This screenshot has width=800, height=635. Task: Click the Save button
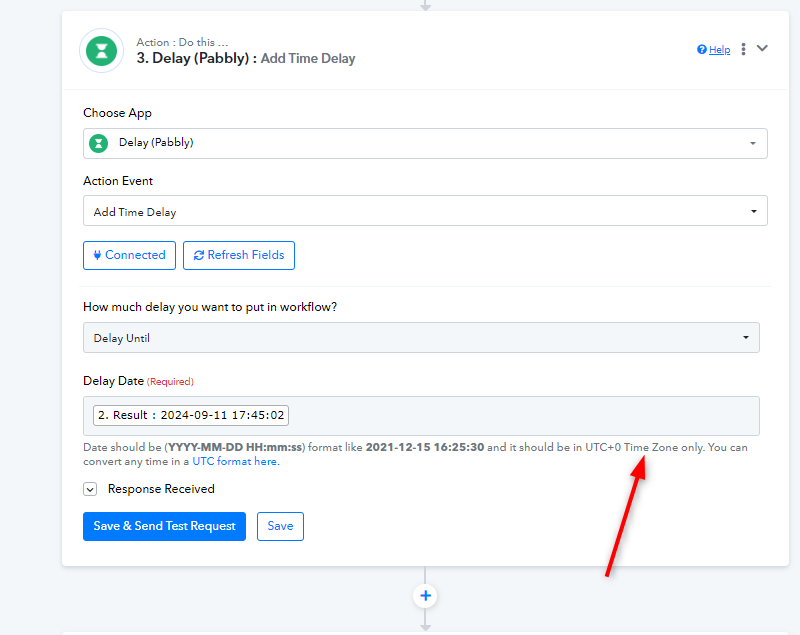click(x=280, y=526)
